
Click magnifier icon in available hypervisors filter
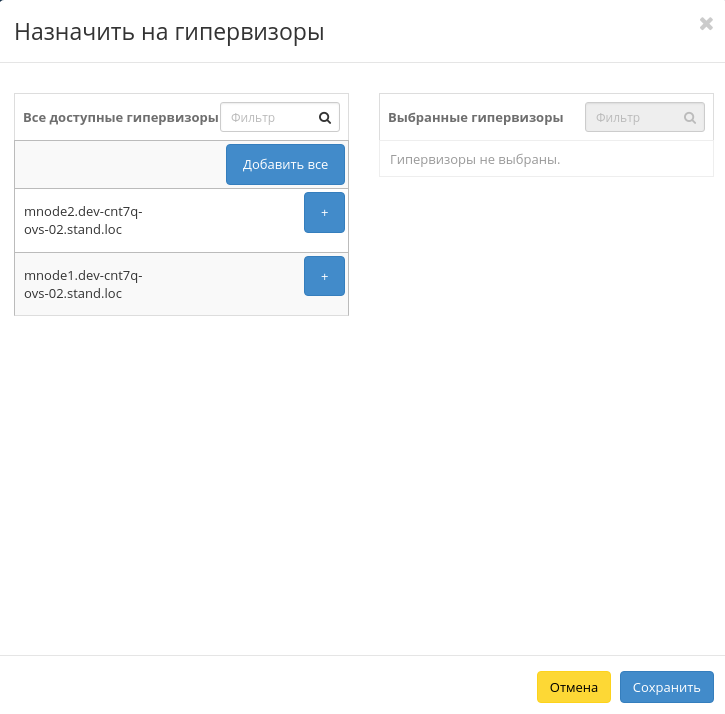point(325,117)
